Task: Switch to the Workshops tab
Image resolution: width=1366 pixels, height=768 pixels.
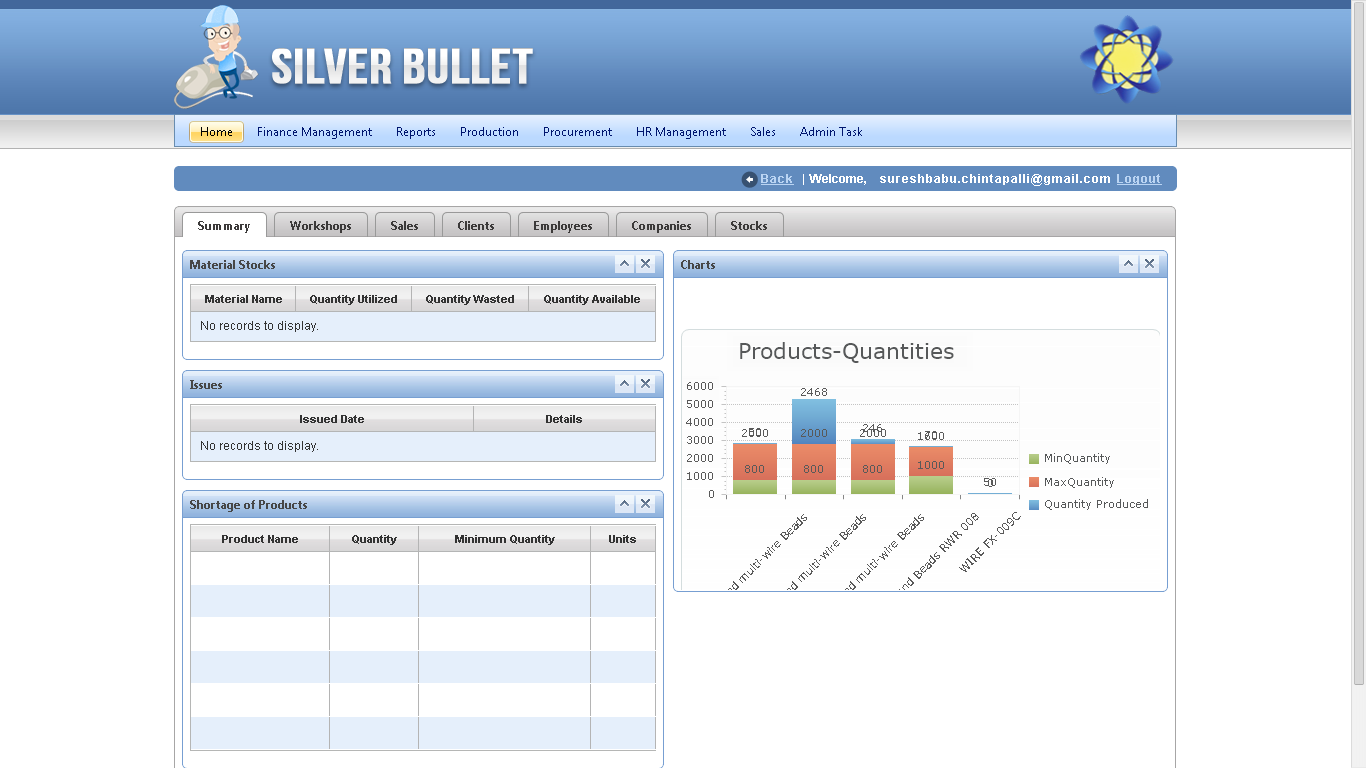Action: (x=320, y=225)
